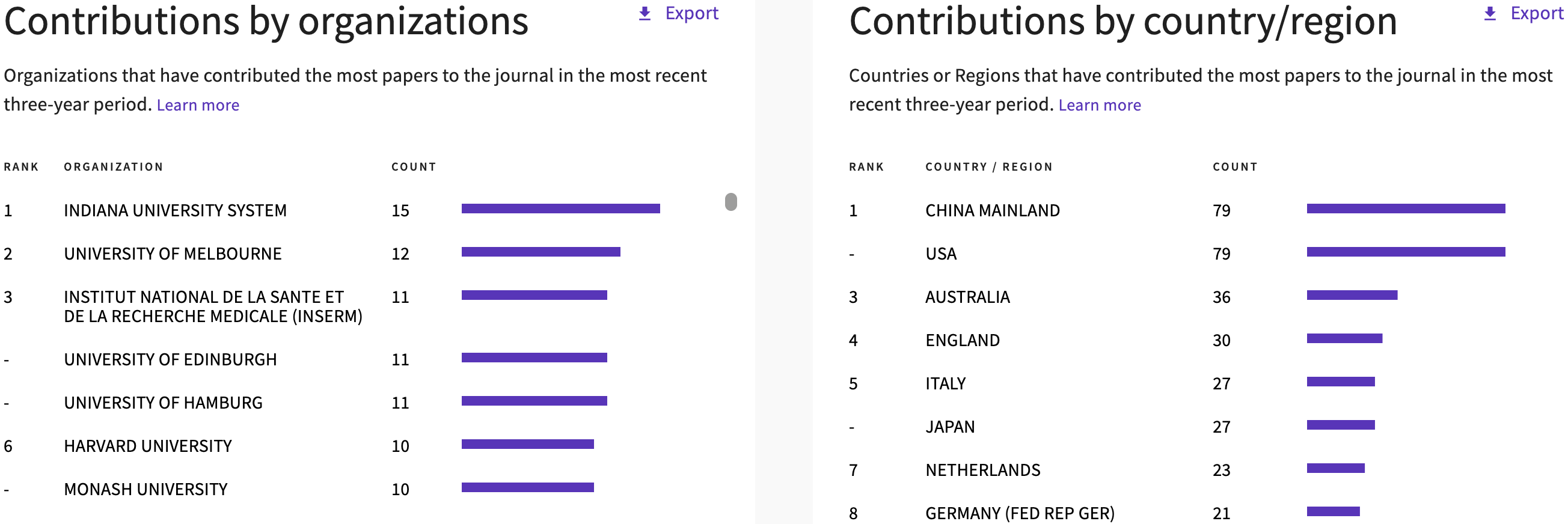The image size is (1568, 524).
Task: Click the country/region Export text link
Action: [x=1536, y=13]
